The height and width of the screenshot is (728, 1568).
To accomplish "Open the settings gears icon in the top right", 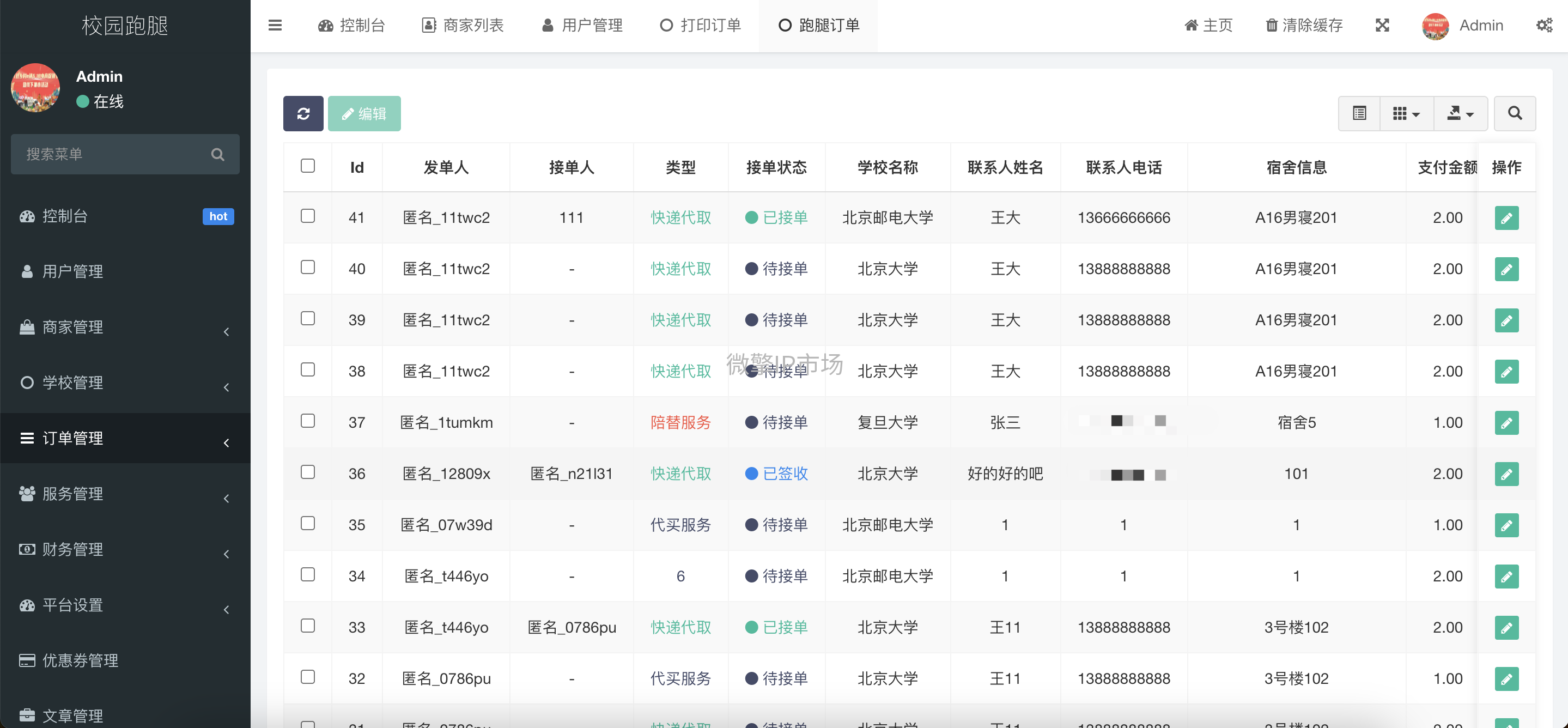I will [1544, 25].
